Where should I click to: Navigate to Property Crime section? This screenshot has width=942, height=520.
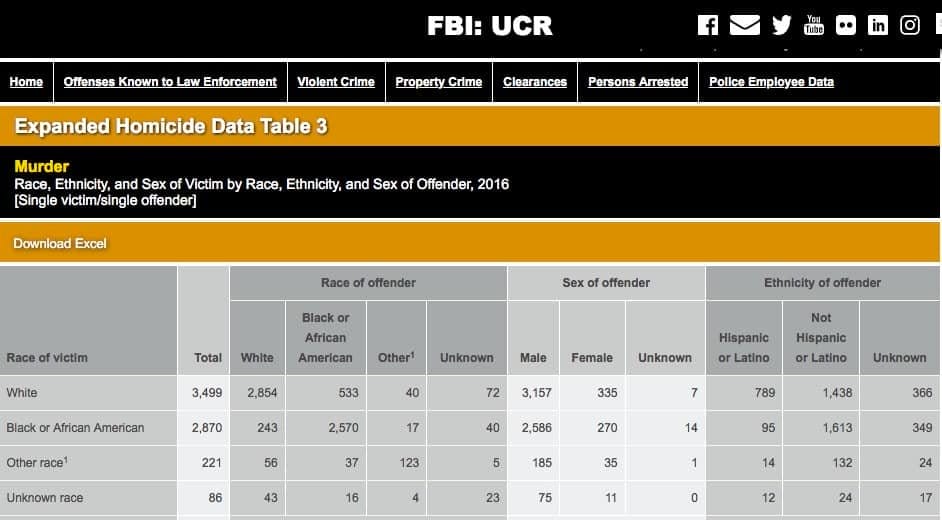click(x=438, y=82)
